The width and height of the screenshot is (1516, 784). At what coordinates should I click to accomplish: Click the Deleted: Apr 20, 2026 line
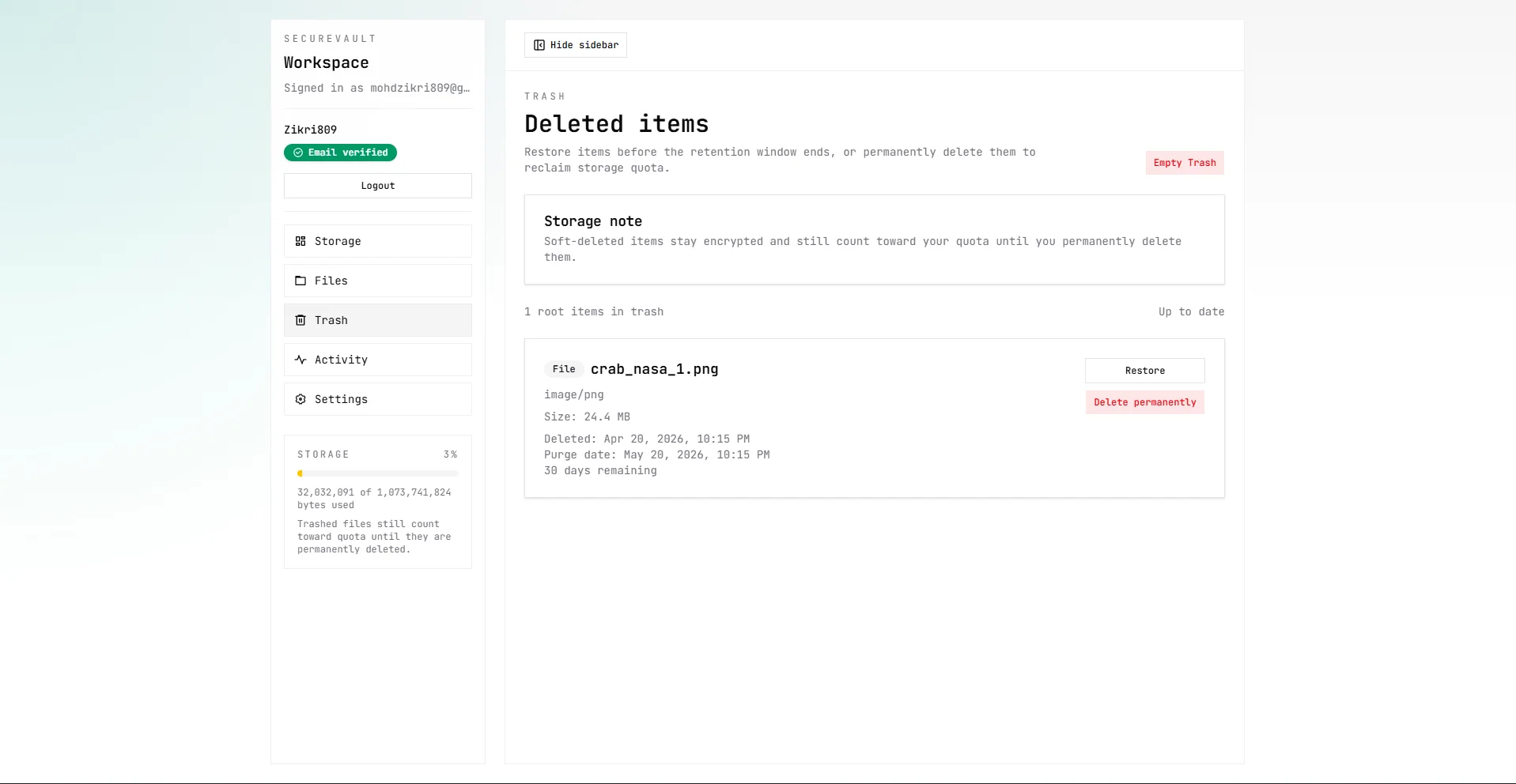(x=647, y=439)
